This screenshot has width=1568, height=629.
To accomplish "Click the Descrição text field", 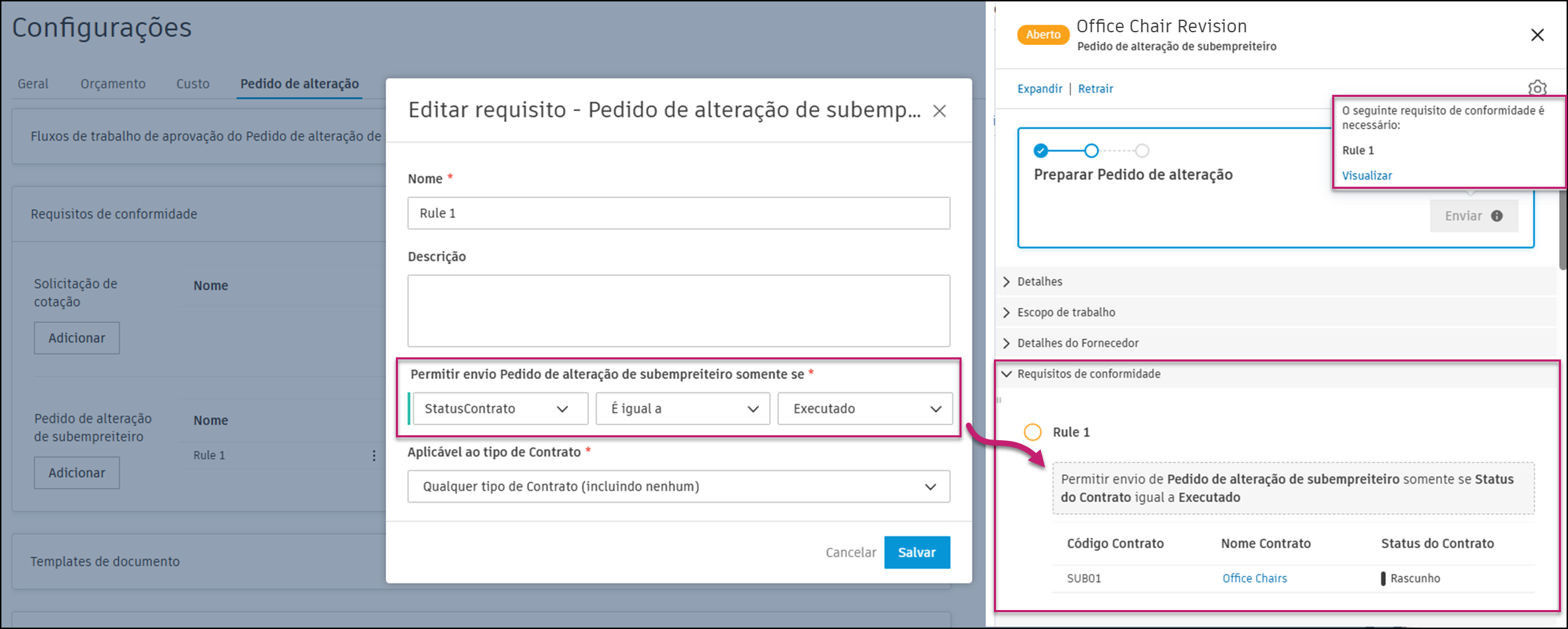I will (678, 311).
